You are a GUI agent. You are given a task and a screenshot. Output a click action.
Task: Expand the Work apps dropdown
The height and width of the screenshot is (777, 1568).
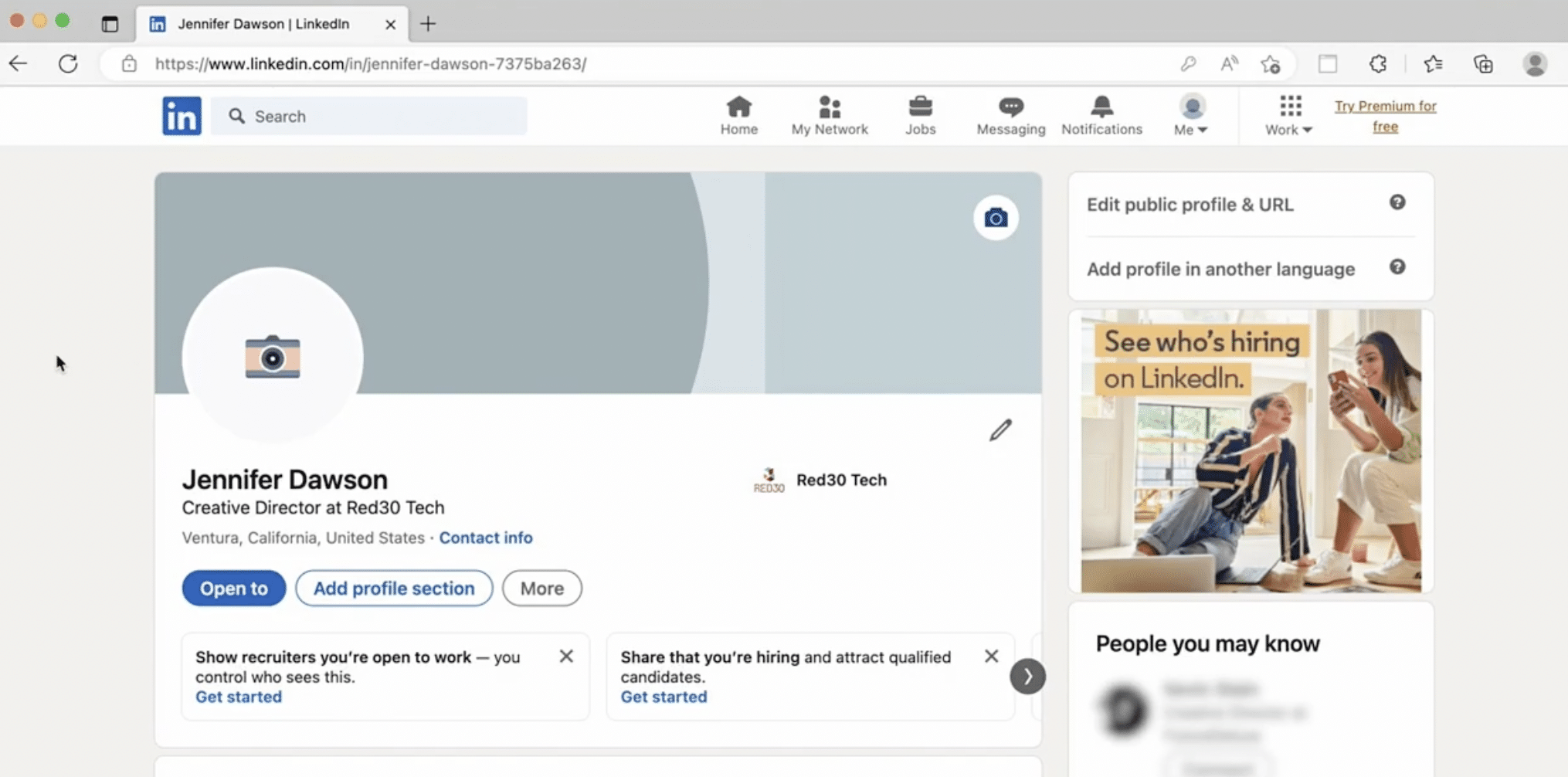(x=1289, y=116)
